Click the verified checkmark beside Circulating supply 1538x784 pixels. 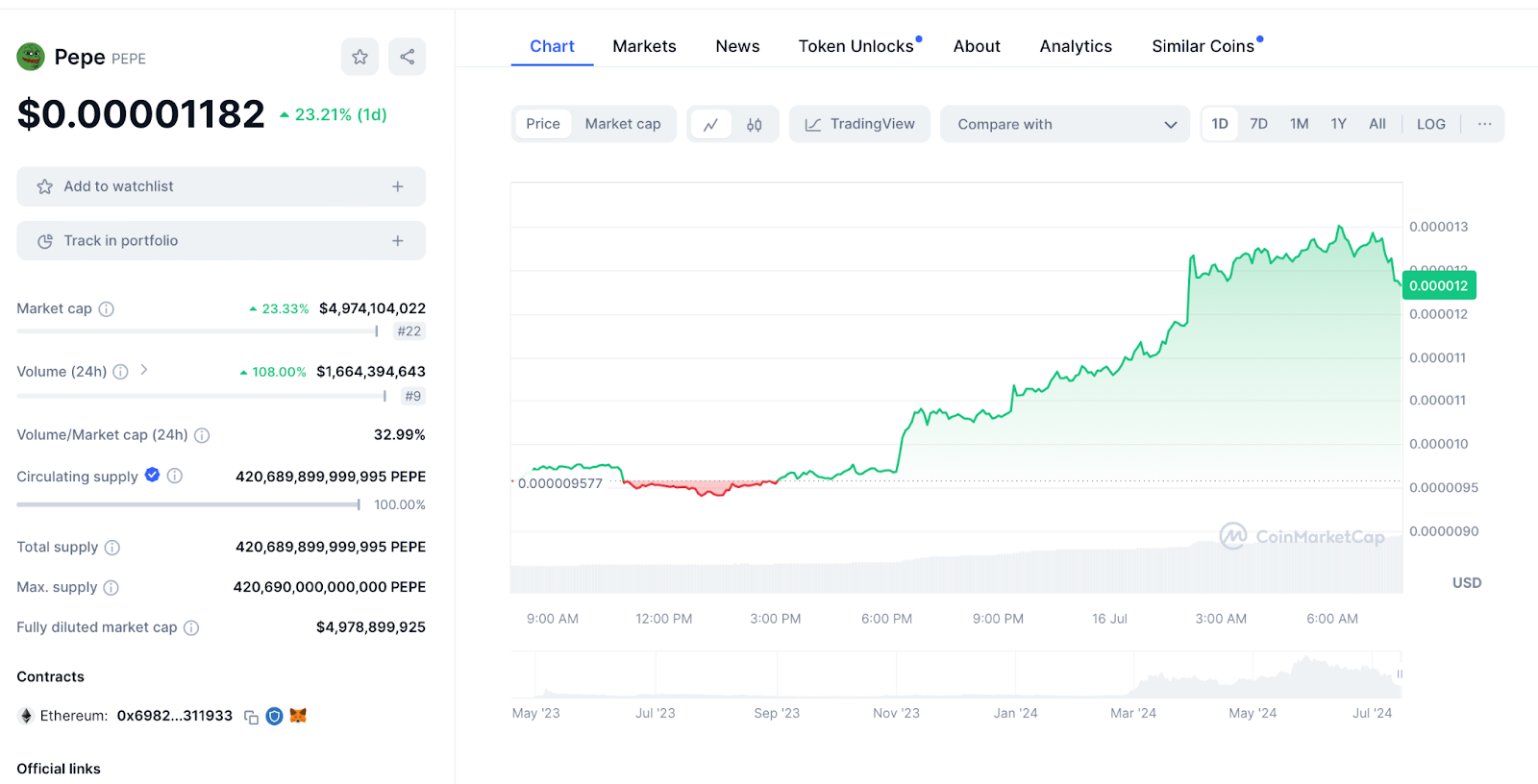tap(152, 475)
